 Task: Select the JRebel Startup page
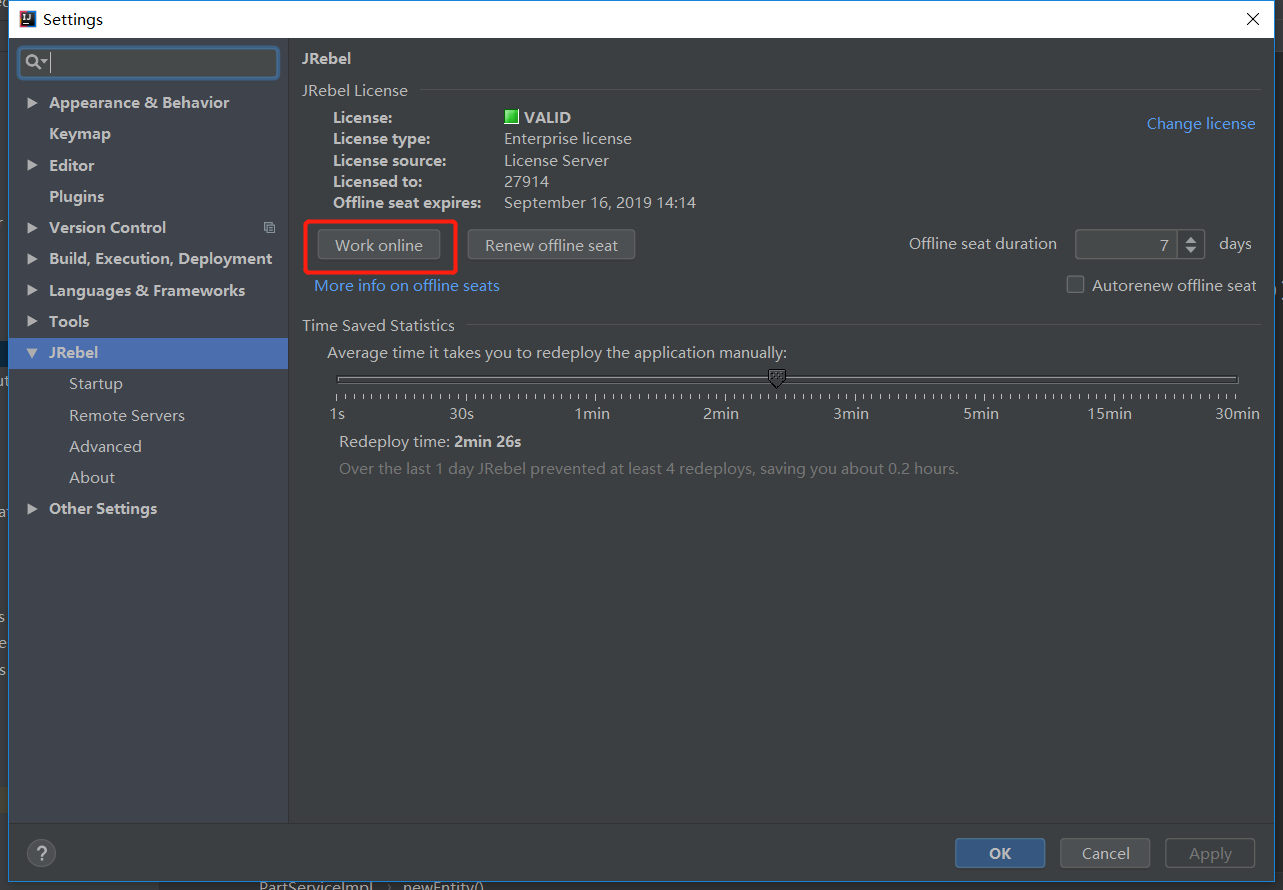tap(96, 384)
